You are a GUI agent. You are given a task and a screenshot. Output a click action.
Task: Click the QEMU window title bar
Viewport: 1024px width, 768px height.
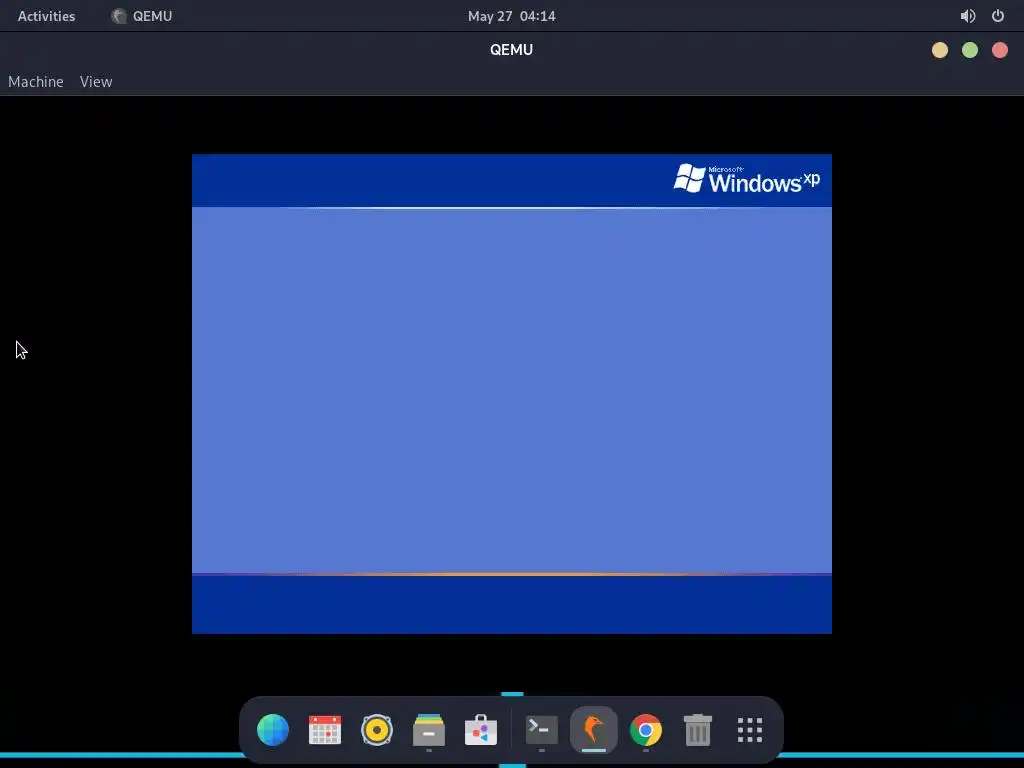click(x=511, y=50)
